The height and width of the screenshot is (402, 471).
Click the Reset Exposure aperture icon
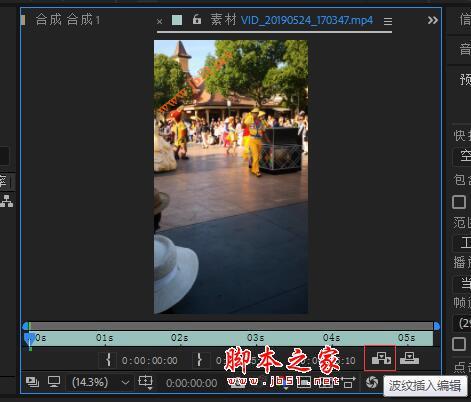pos(372,382)
